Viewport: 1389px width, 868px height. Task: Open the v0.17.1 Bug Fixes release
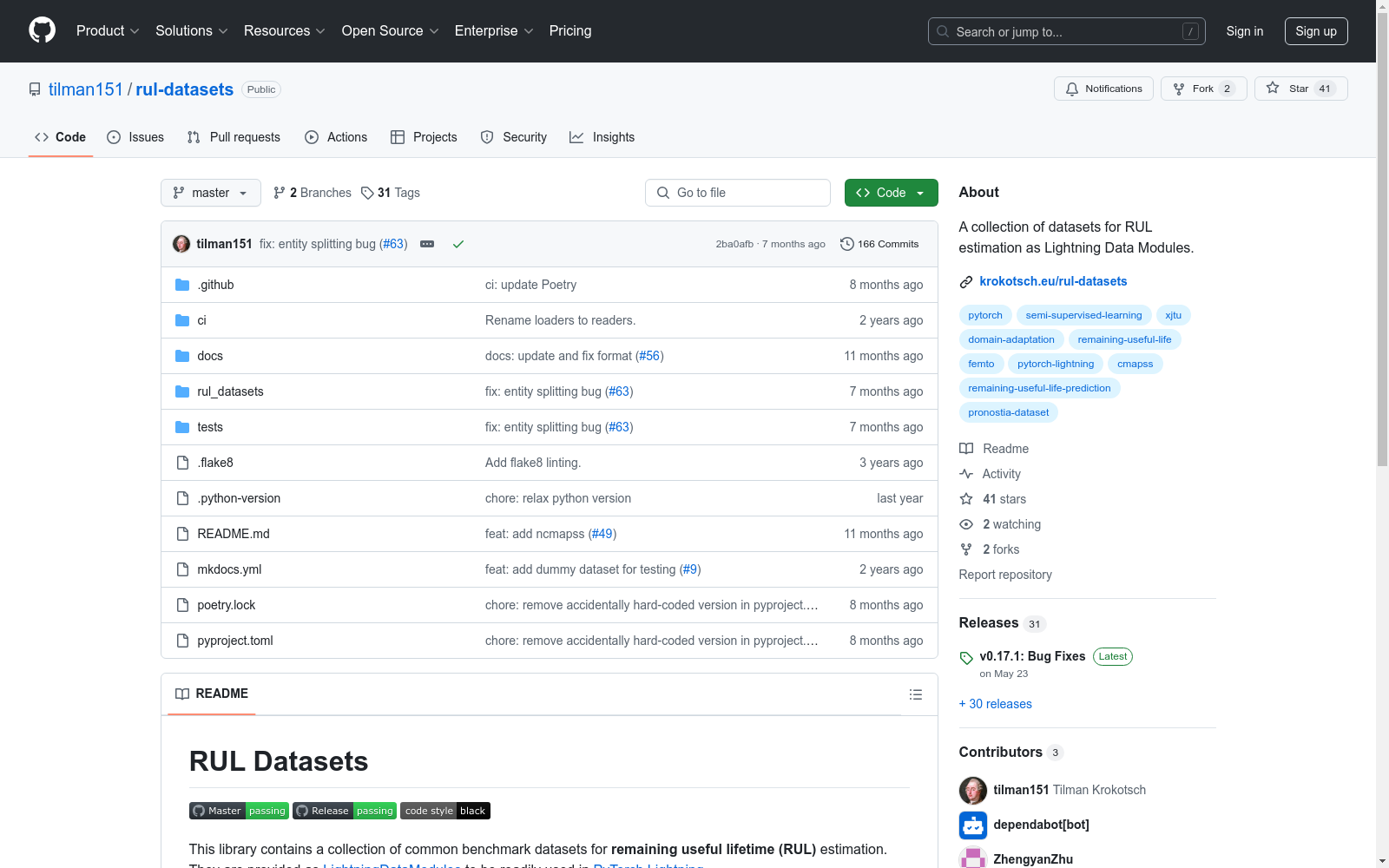pyautogui.click(x=1032, y=656)
